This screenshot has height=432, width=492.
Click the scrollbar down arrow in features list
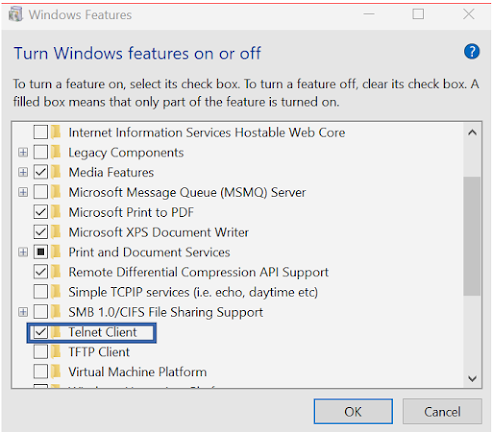472,379
